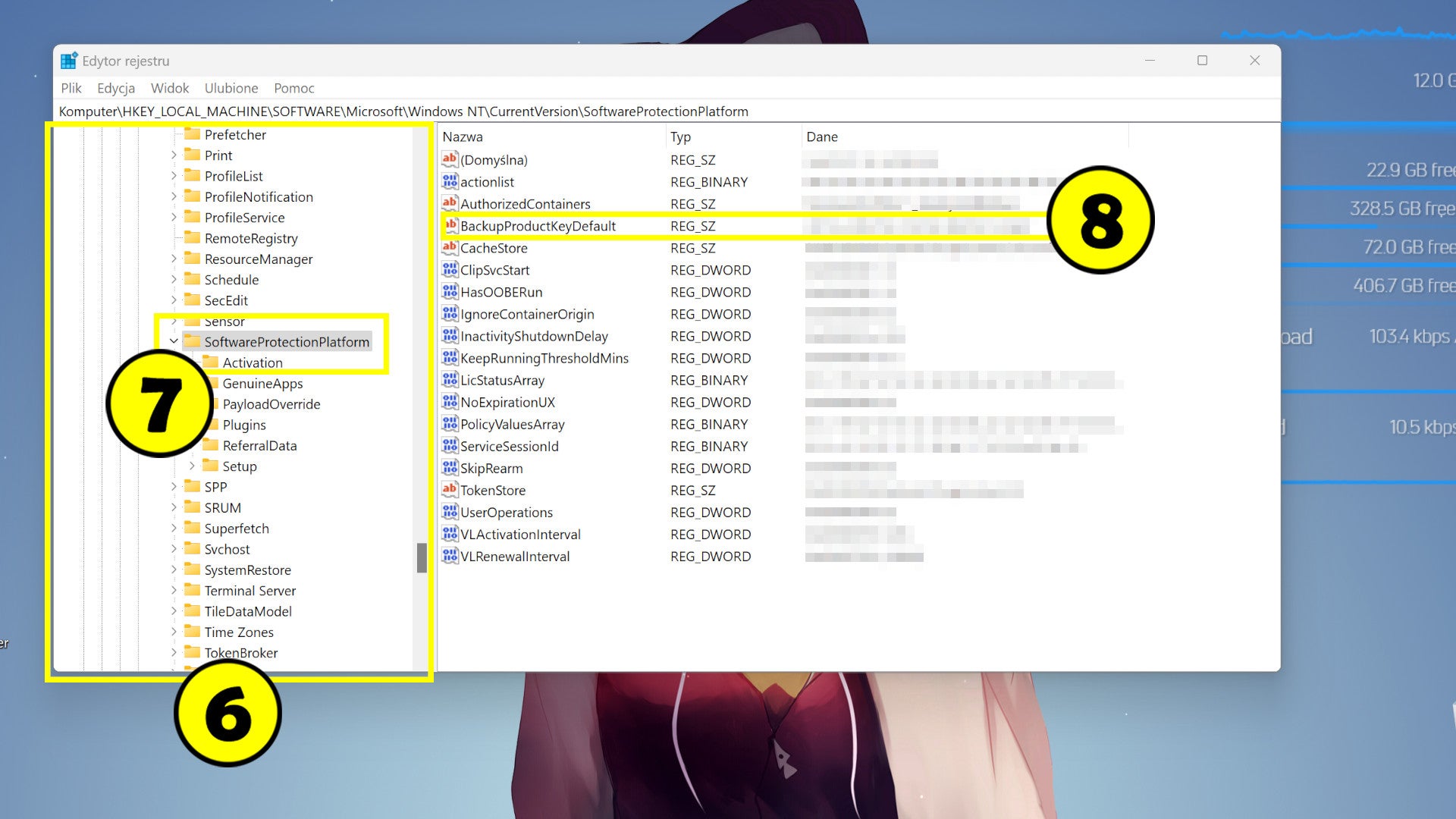Maximize the Edytor rejestru window
1456x819 pixels.
tap(1202, 61)
